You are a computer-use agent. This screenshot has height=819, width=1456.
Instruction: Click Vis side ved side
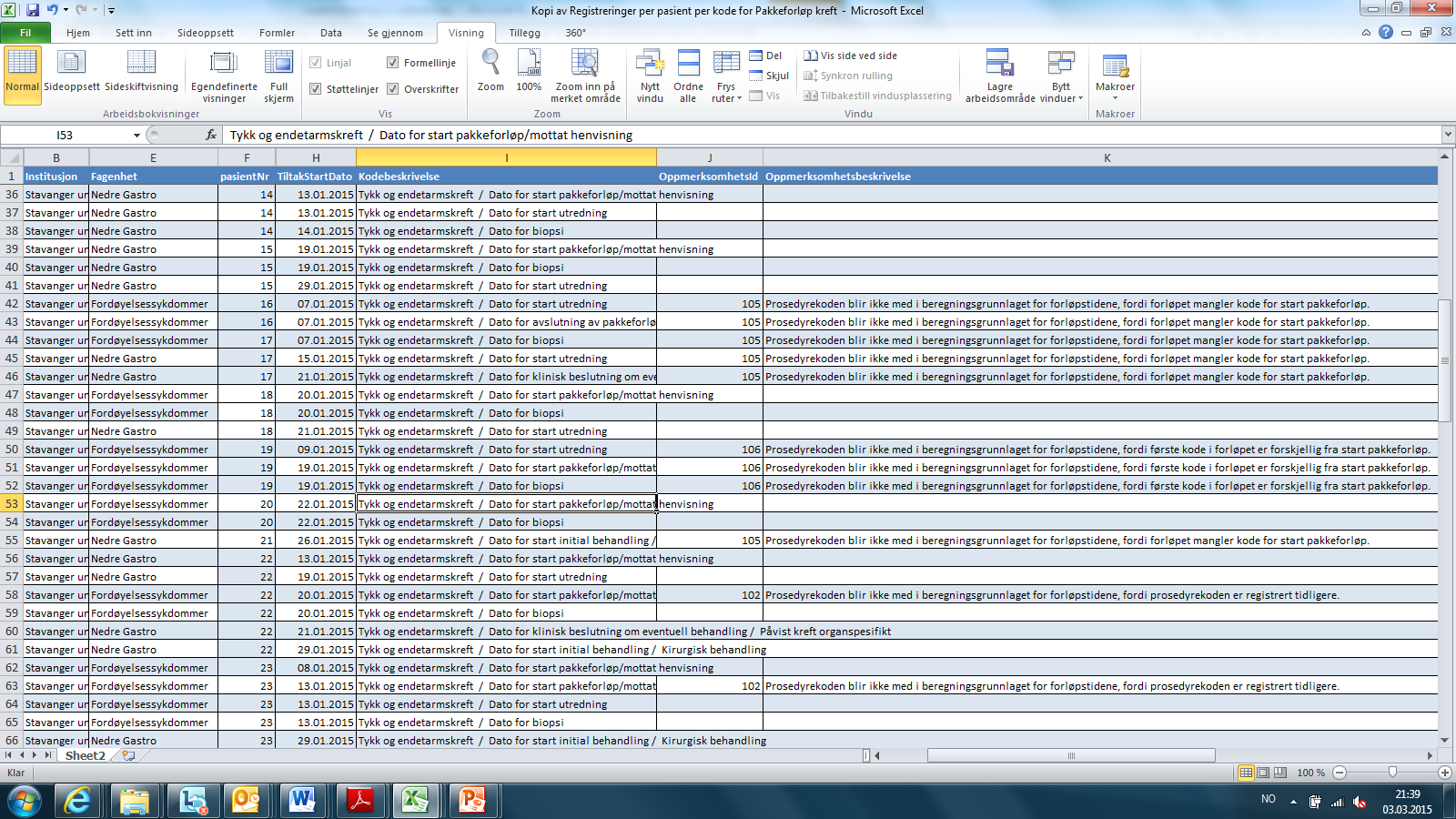[850, 56]
